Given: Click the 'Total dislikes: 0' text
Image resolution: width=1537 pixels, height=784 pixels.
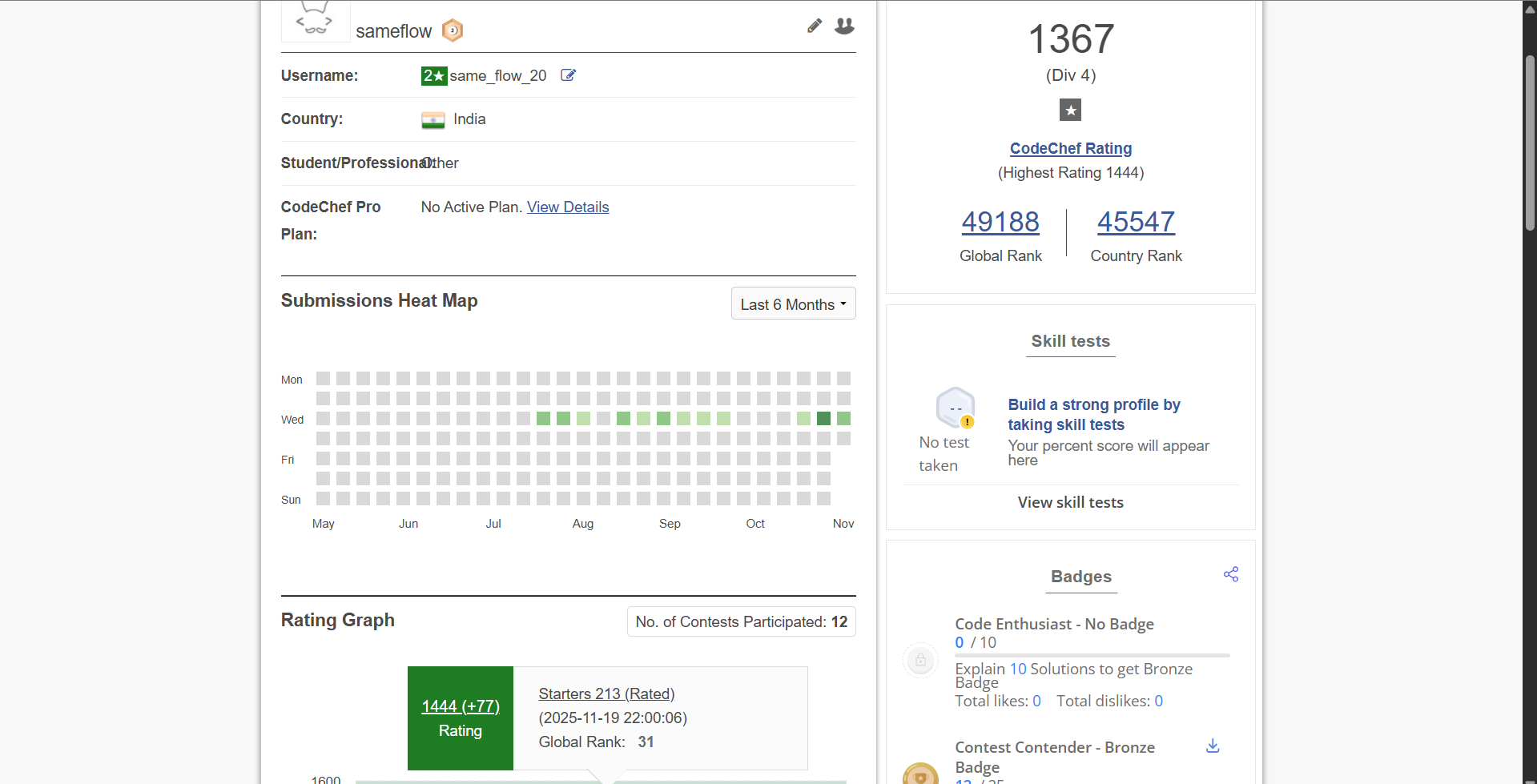Looking at the screenshot, I should pos(1109,701).
